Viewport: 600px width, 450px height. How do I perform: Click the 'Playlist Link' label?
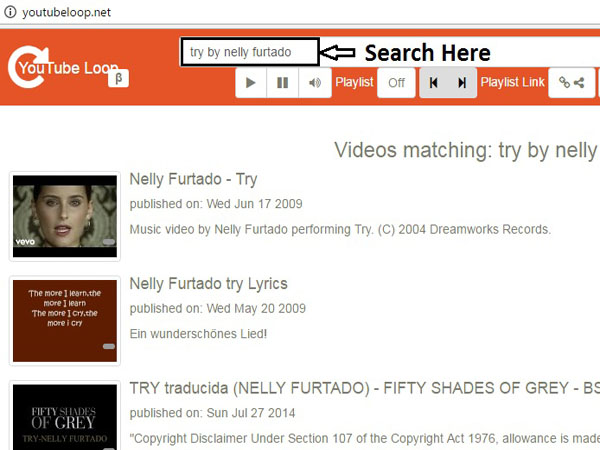coord(512,82)
